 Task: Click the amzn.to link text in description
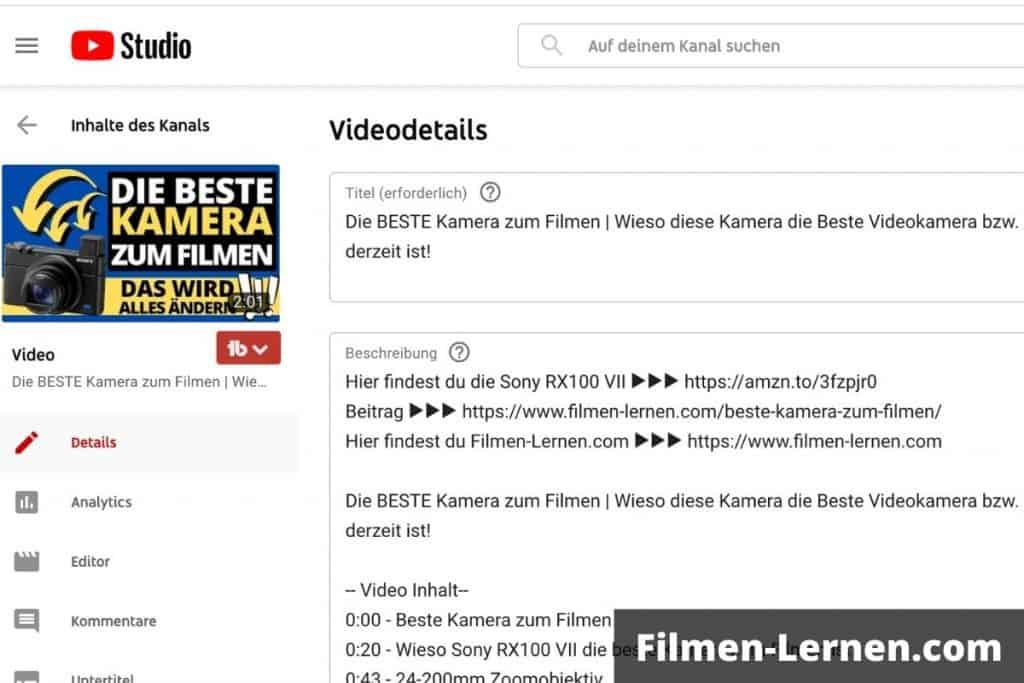(780, 381)
